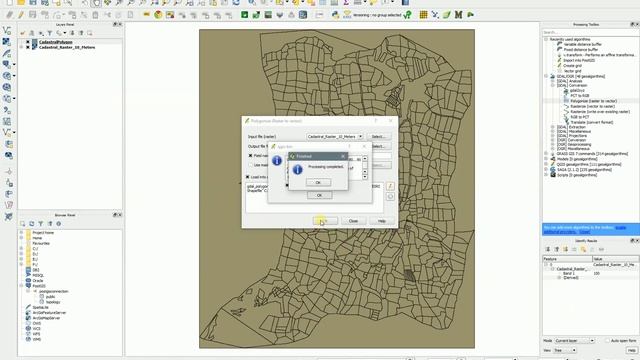640x360 pixels.
Task: Select Polygonize (raster to vector) algorithm
Action: [593, 101]
